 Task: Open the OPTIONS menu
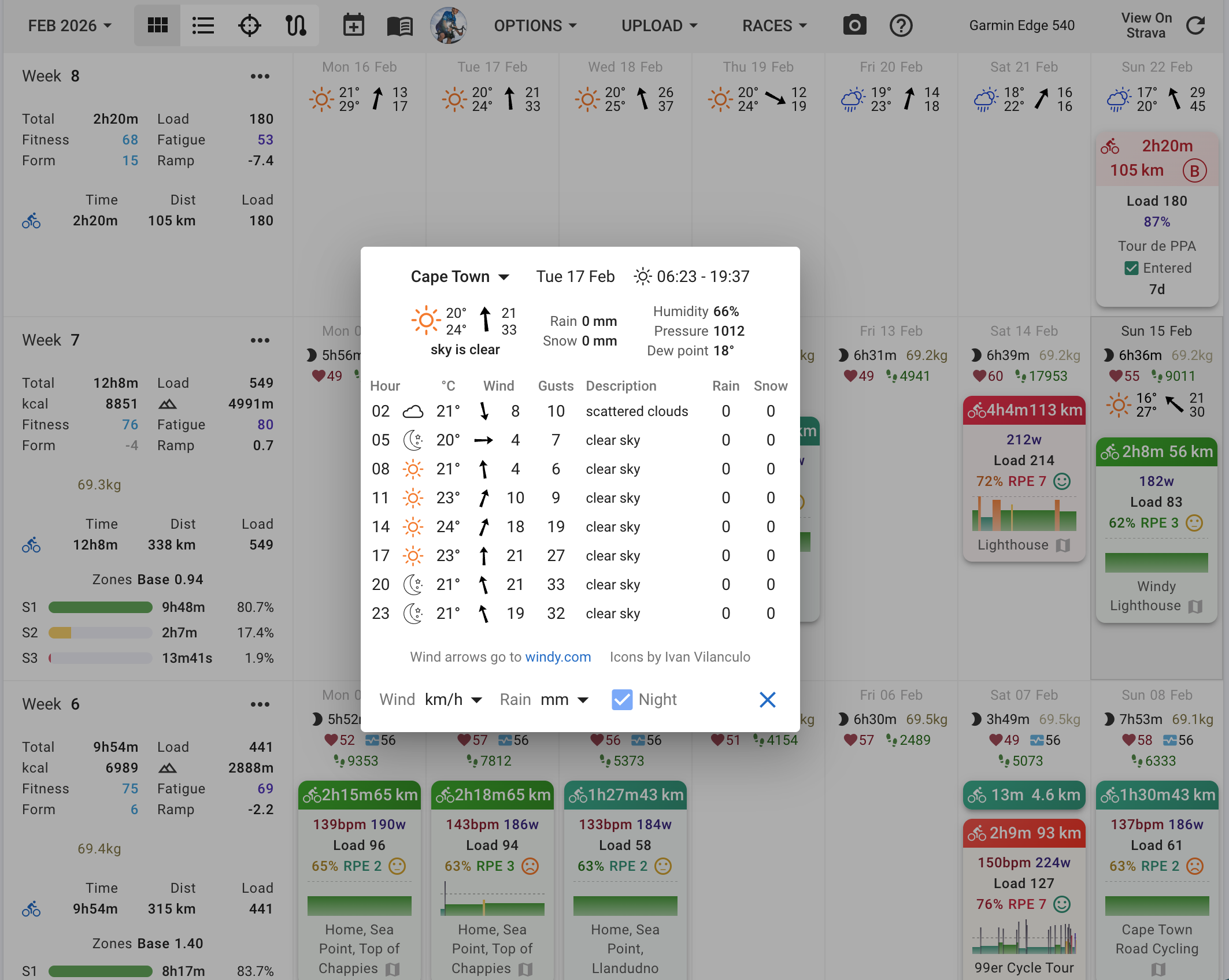(x=535, y=25)
